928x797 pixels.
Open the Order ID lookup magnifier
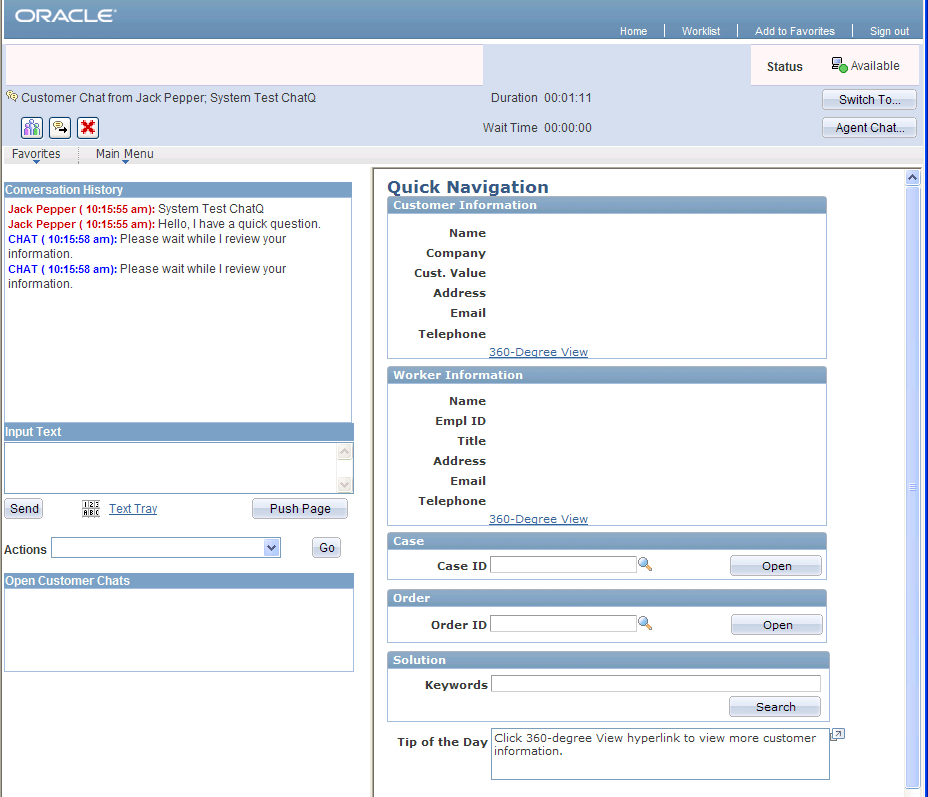coord(645,622)
